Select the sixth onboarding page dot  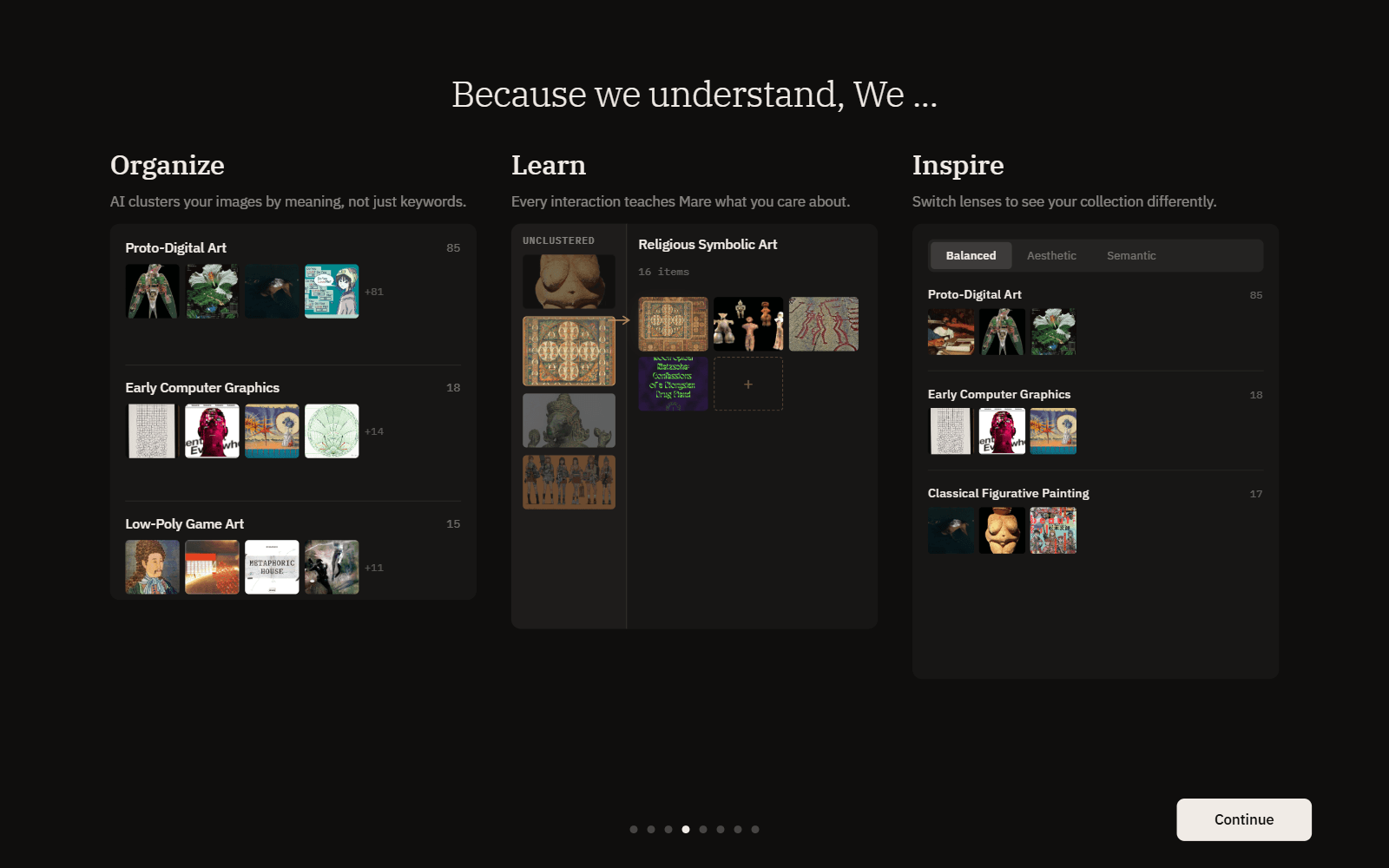[721, 829]
